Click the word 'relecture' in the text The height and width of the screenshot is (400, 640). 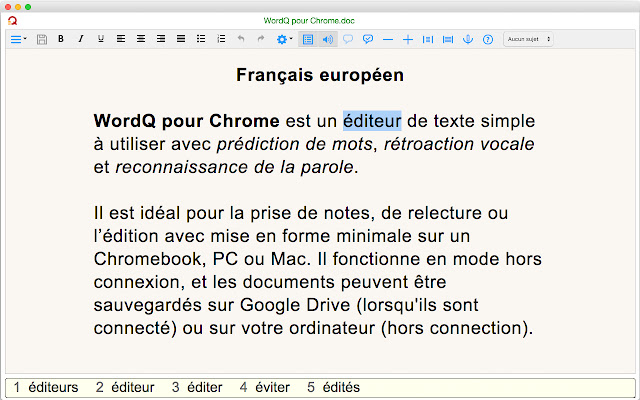444,213
